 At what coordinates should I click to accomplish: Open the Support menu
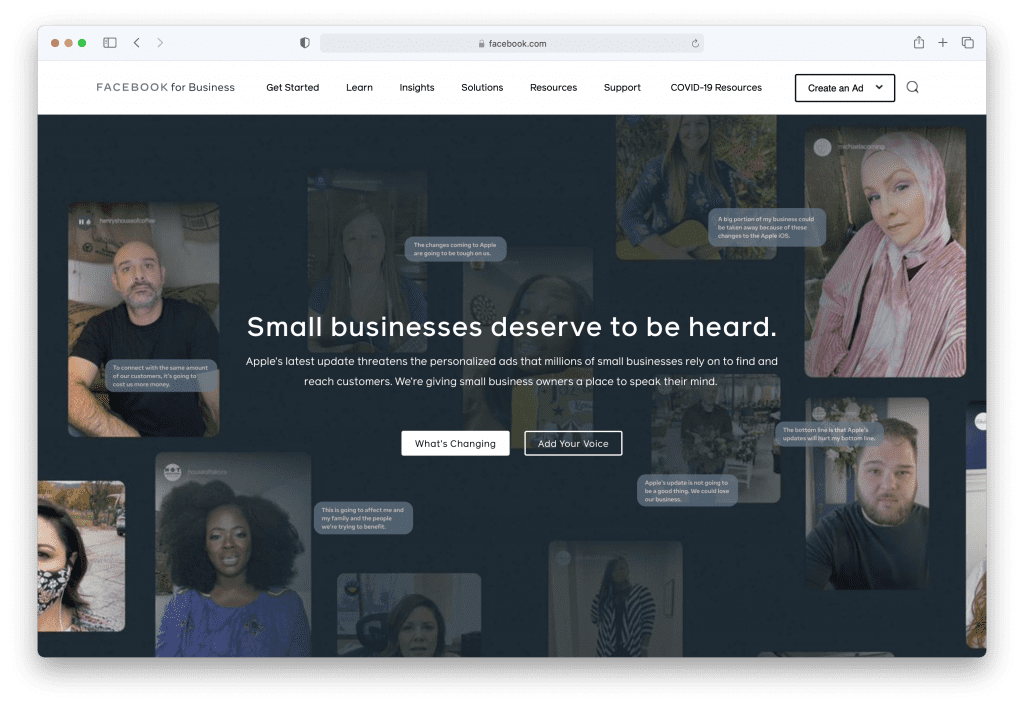coord(622,87)
